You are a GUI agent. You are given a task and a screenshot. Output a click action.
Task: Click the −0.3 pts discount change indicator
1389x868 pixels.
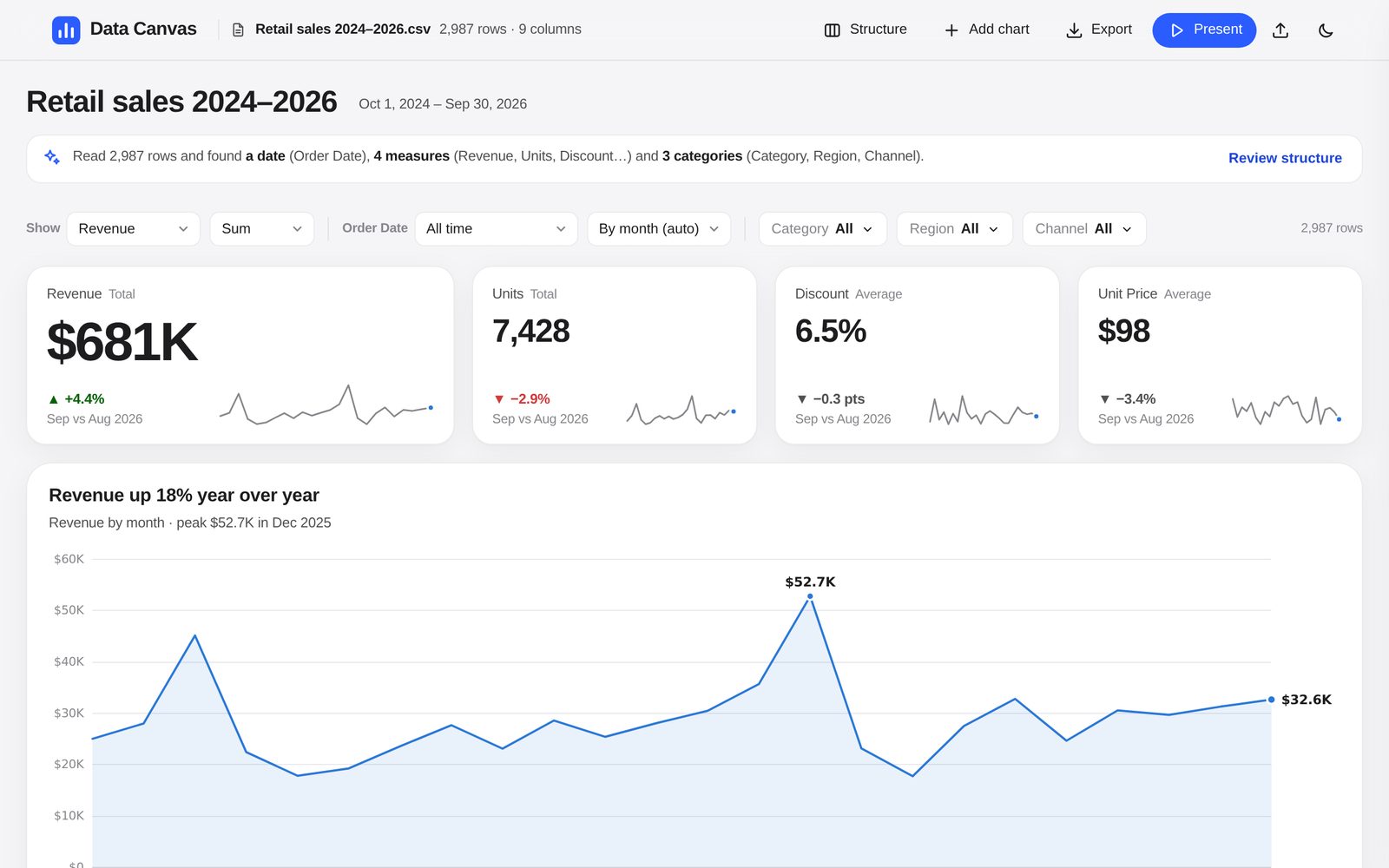coord(830,399)
